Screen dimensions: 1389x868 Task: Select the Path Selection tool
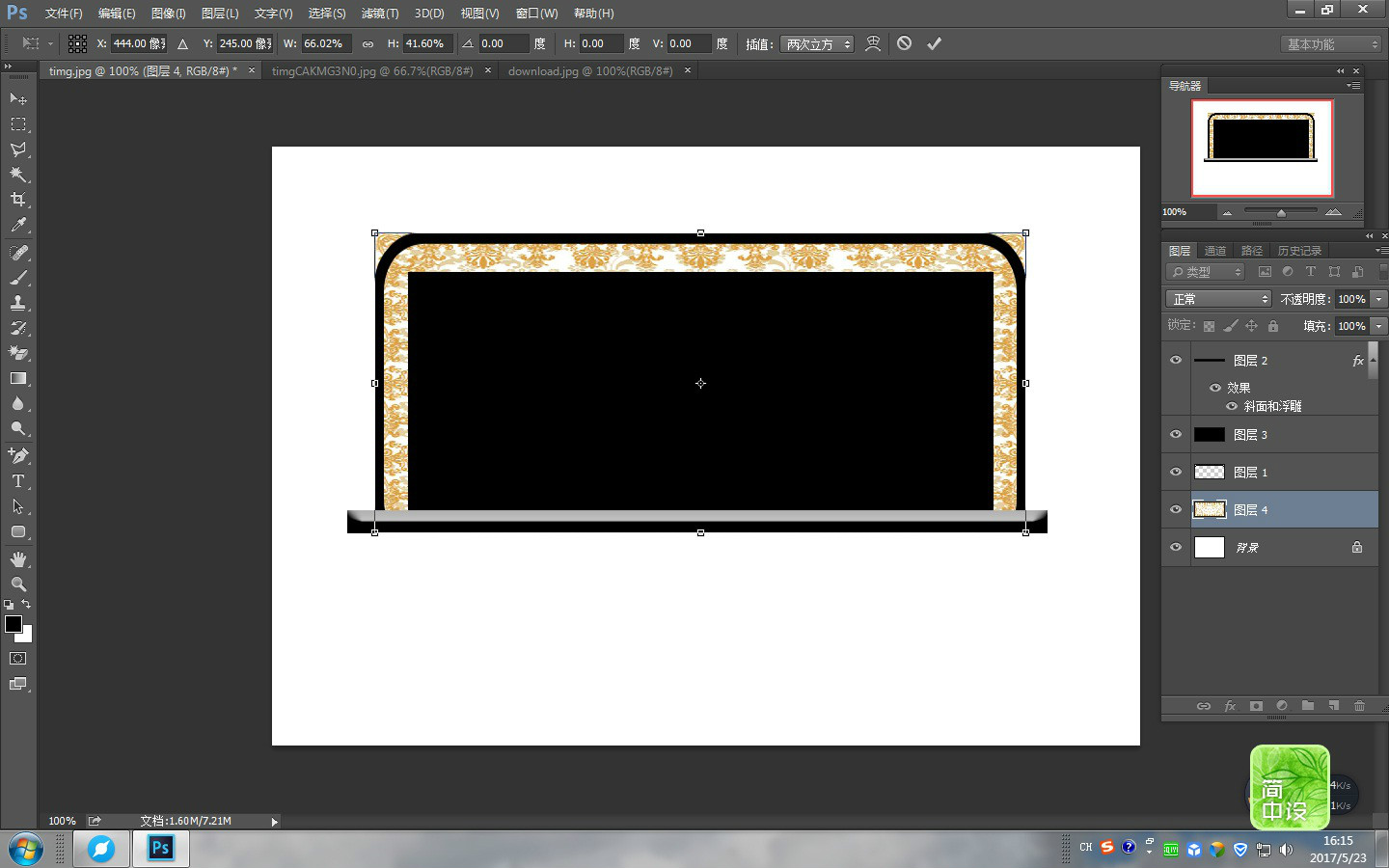[x=18, y=505]
